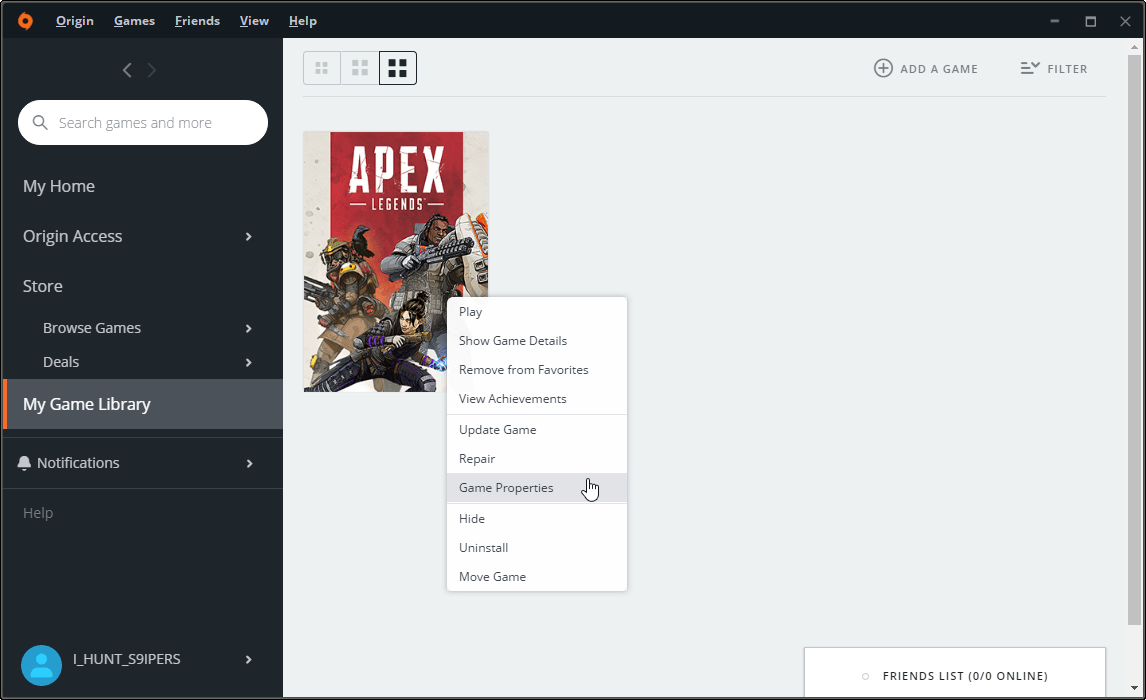Expand the Deals section
Image resolution: width=1146 pixels, height=700 pixels.
point(248,362)
